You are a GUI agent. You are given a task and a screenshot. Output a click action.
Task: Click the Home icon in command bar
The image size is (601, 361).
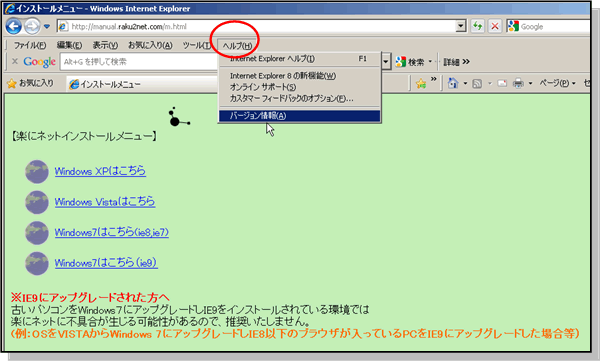point(453,83)
